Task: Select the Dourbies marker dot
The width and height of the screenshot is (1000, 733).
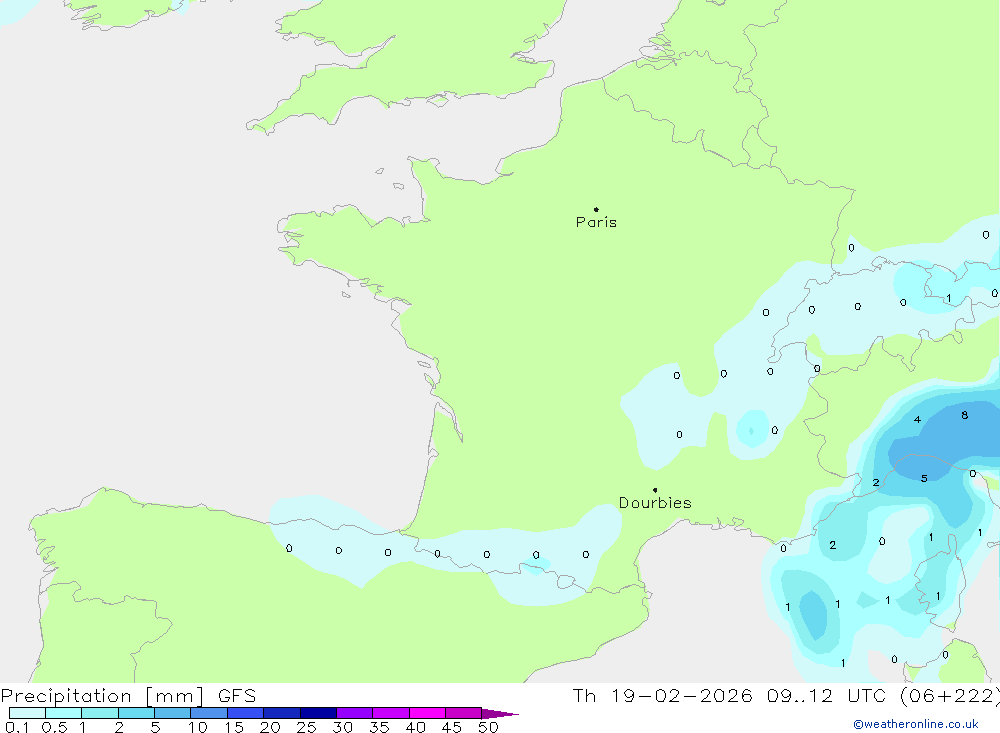Action: pyautogui.click(x=655, y=490)
